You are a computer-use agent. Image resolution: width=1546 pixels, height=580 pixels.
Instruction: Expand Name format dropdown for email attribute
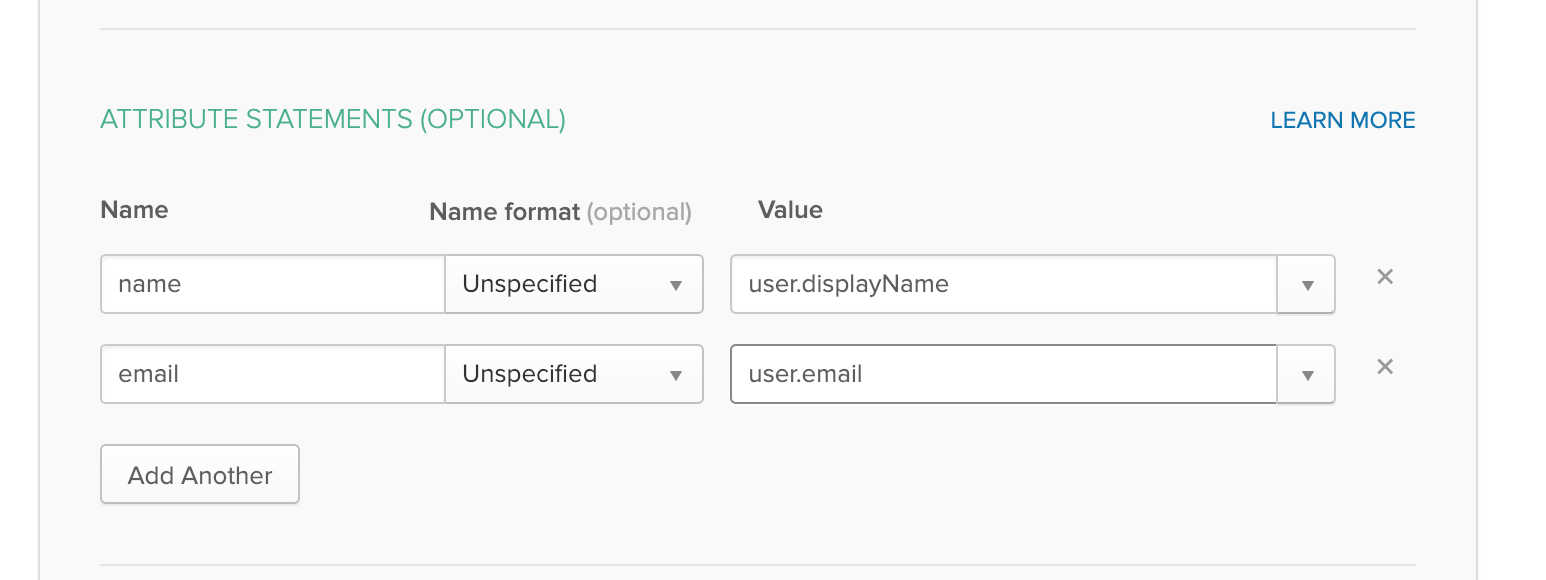click(x=573, y=374)
